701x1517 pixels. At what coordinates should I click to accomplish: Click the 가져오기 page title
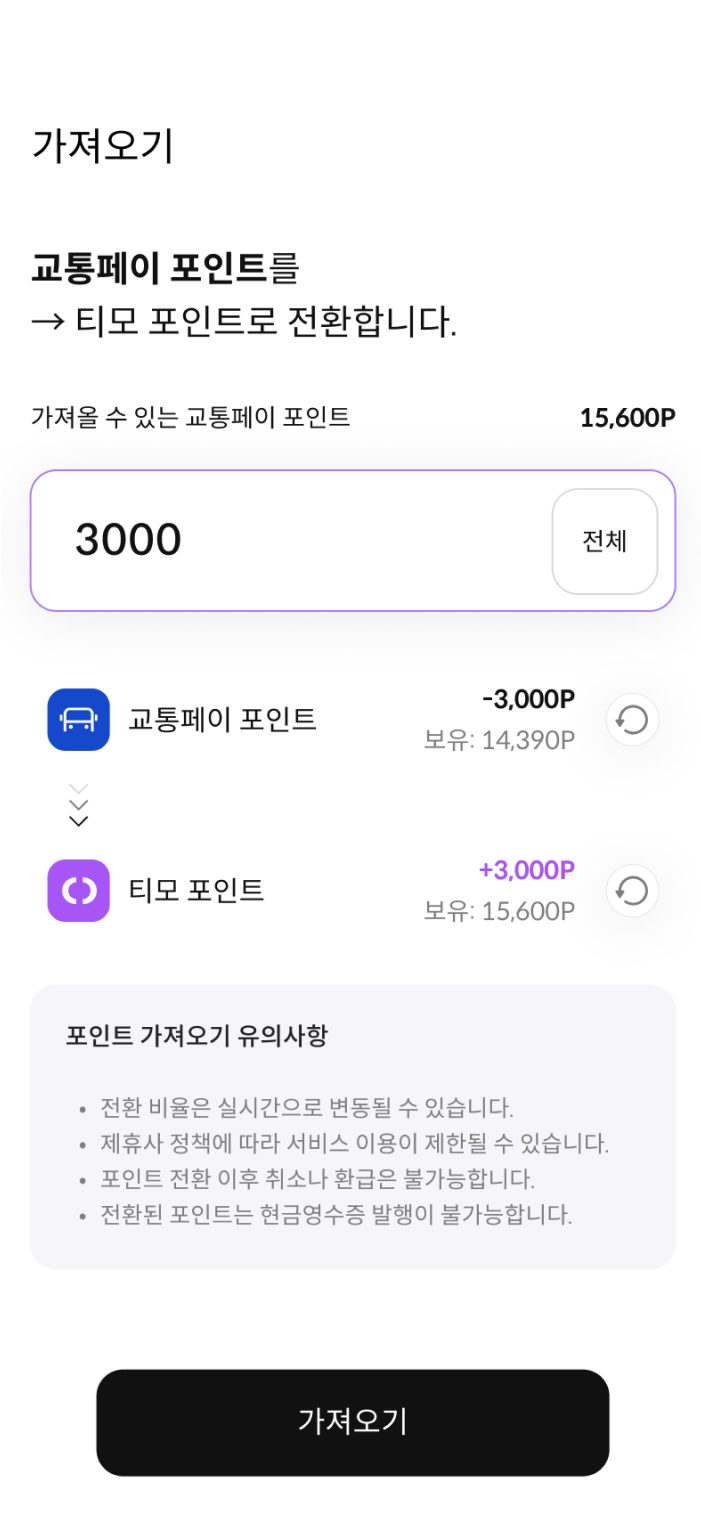coord(103,145)
